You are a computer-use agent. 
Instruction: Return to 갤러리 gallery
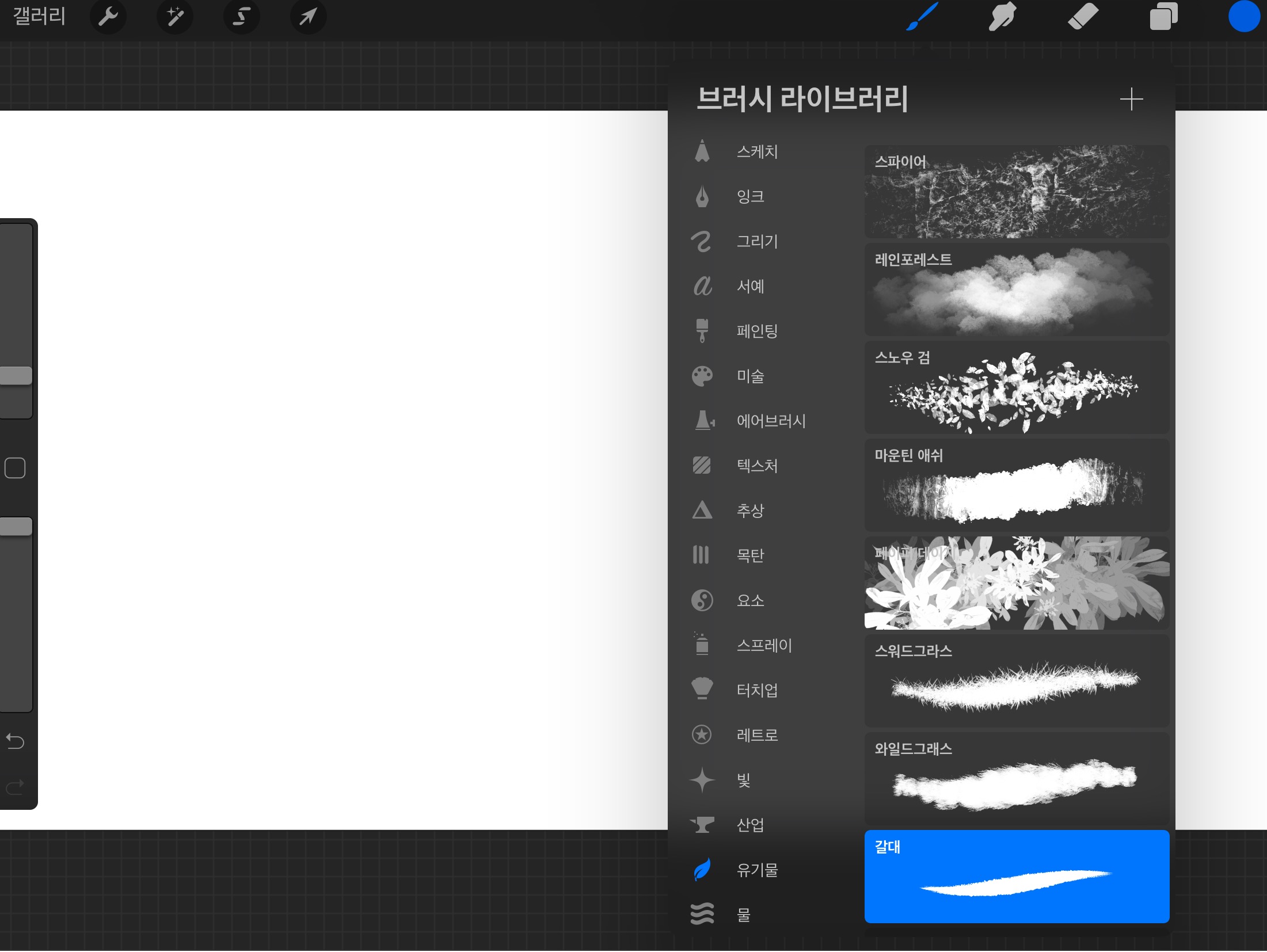pos(39,16)
